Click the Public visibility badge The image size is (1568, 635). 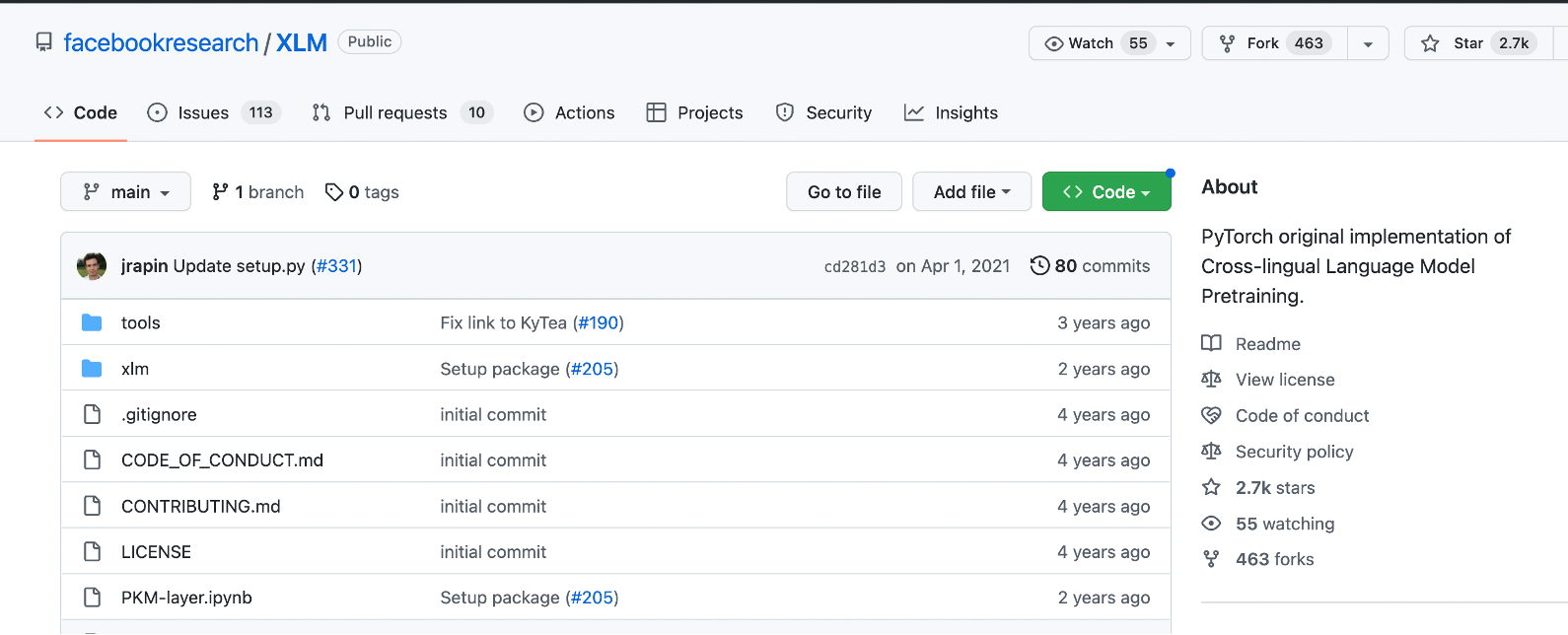point(370,41)
